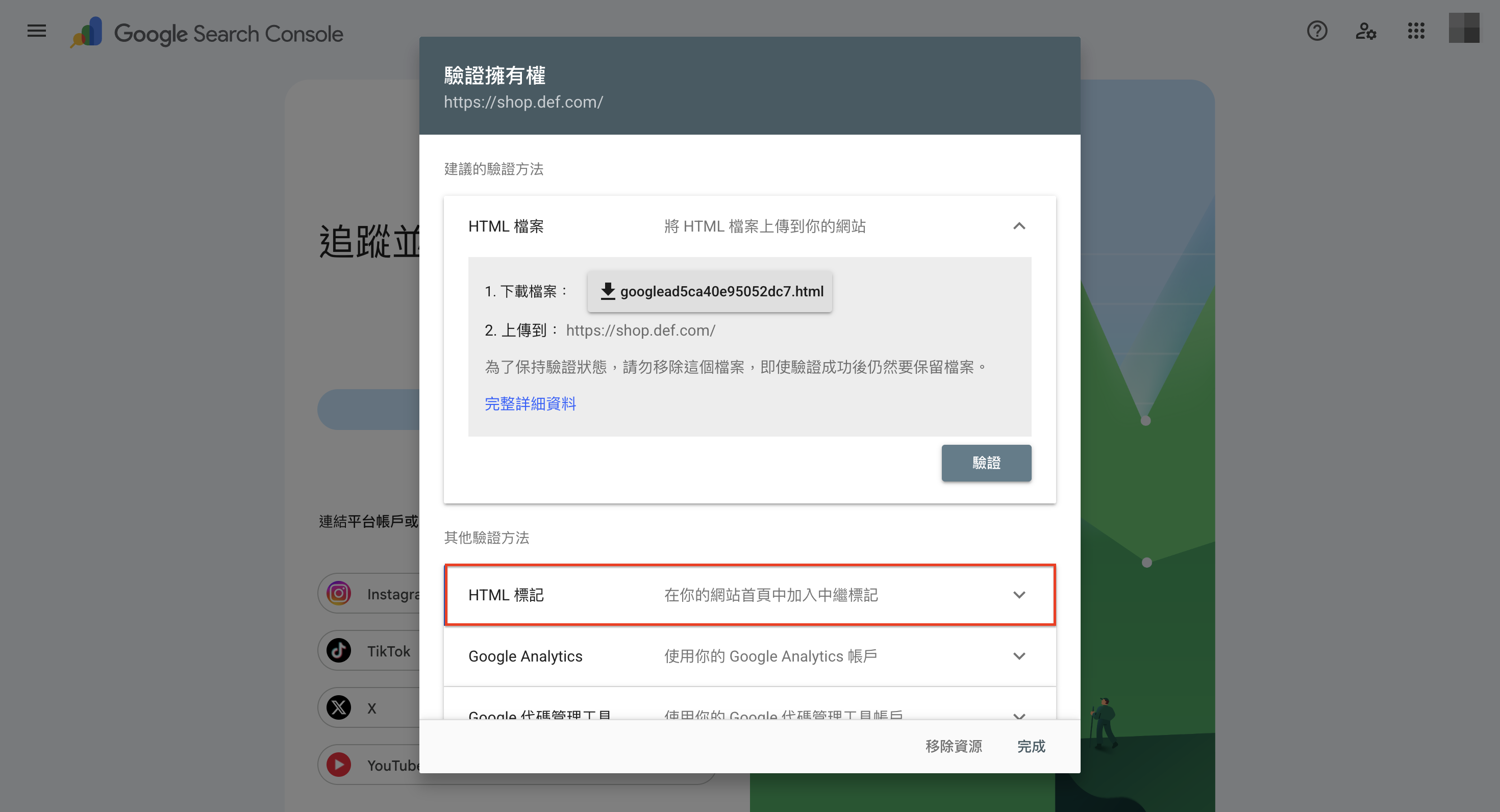
Task: Click 將 HTML 檔案上傳到你的網站 description
Action: click(x=765, y=226)
